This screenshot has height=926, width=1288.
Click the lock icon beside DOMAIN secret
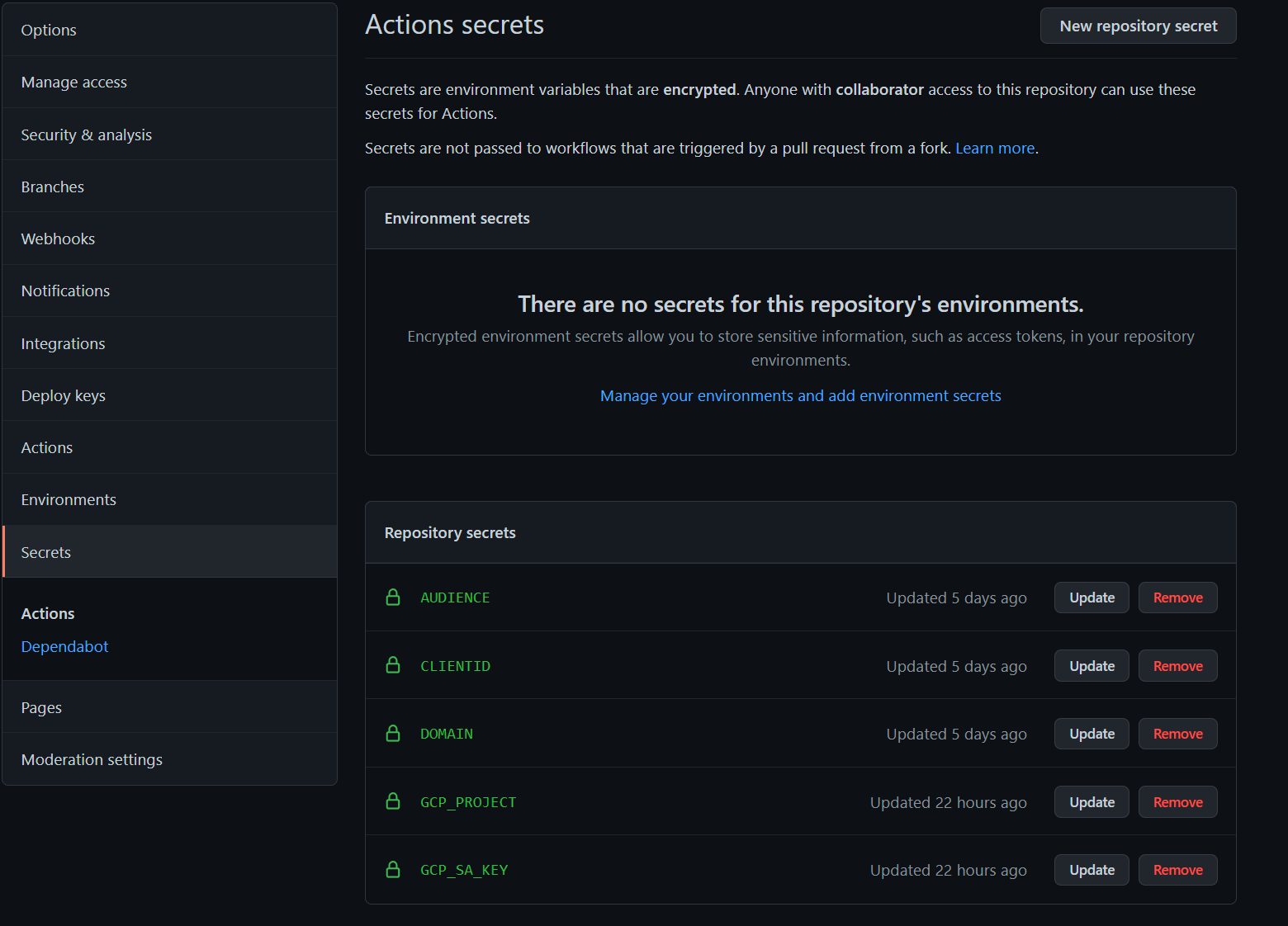click(x=393, y=734)
